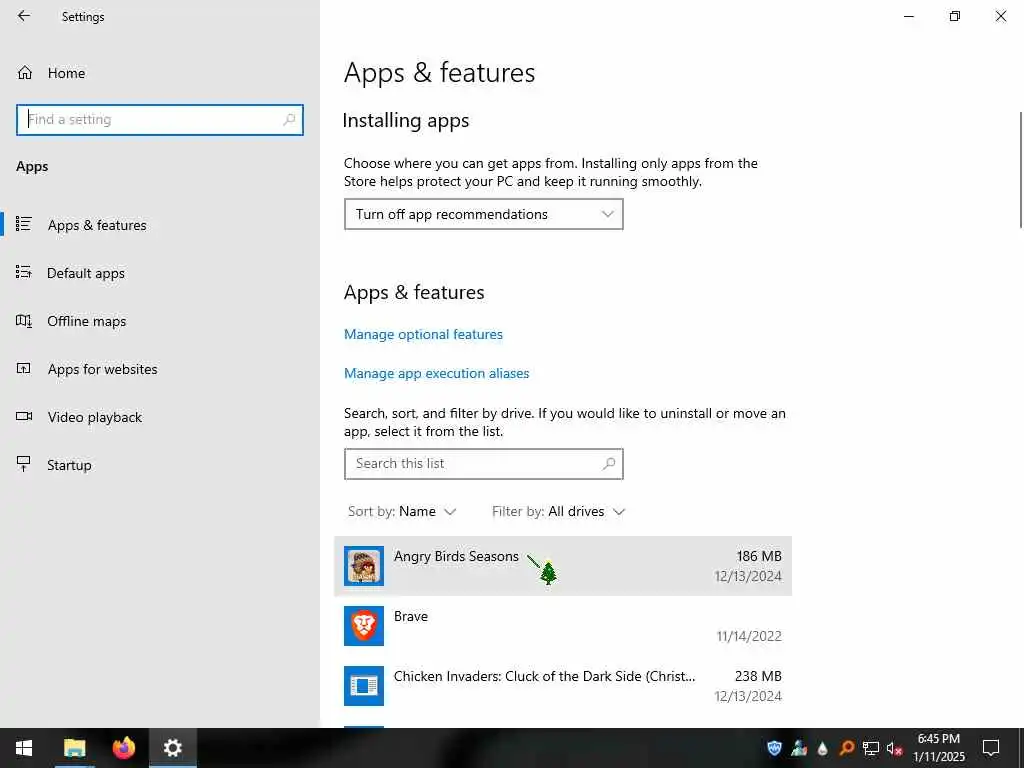The height and width of the screenshot is (768, 1024).
Task: Open Windows Security shield tray icon
Action: (x=775, y=748)
